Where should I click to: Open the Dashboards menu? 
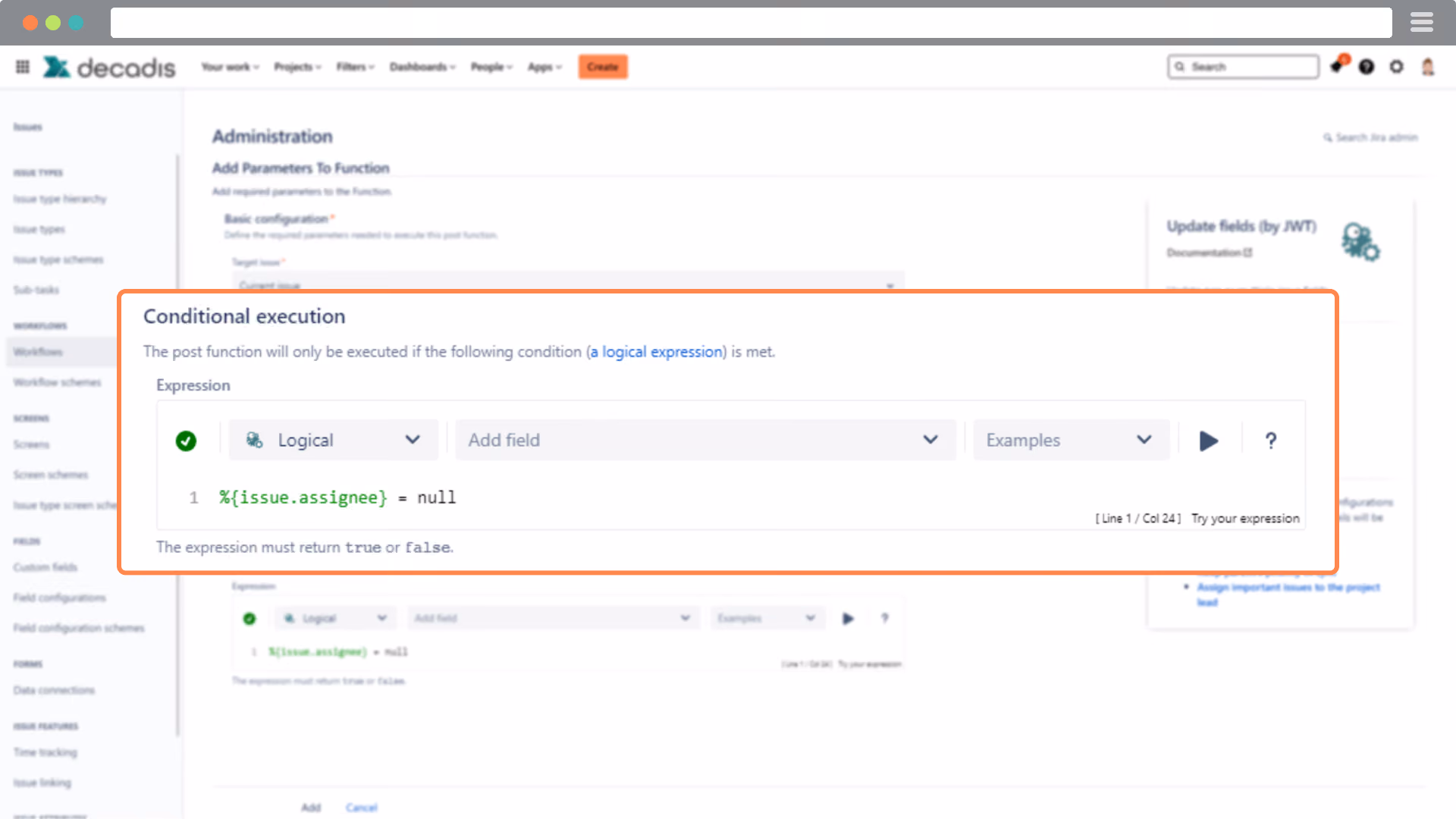422,67
